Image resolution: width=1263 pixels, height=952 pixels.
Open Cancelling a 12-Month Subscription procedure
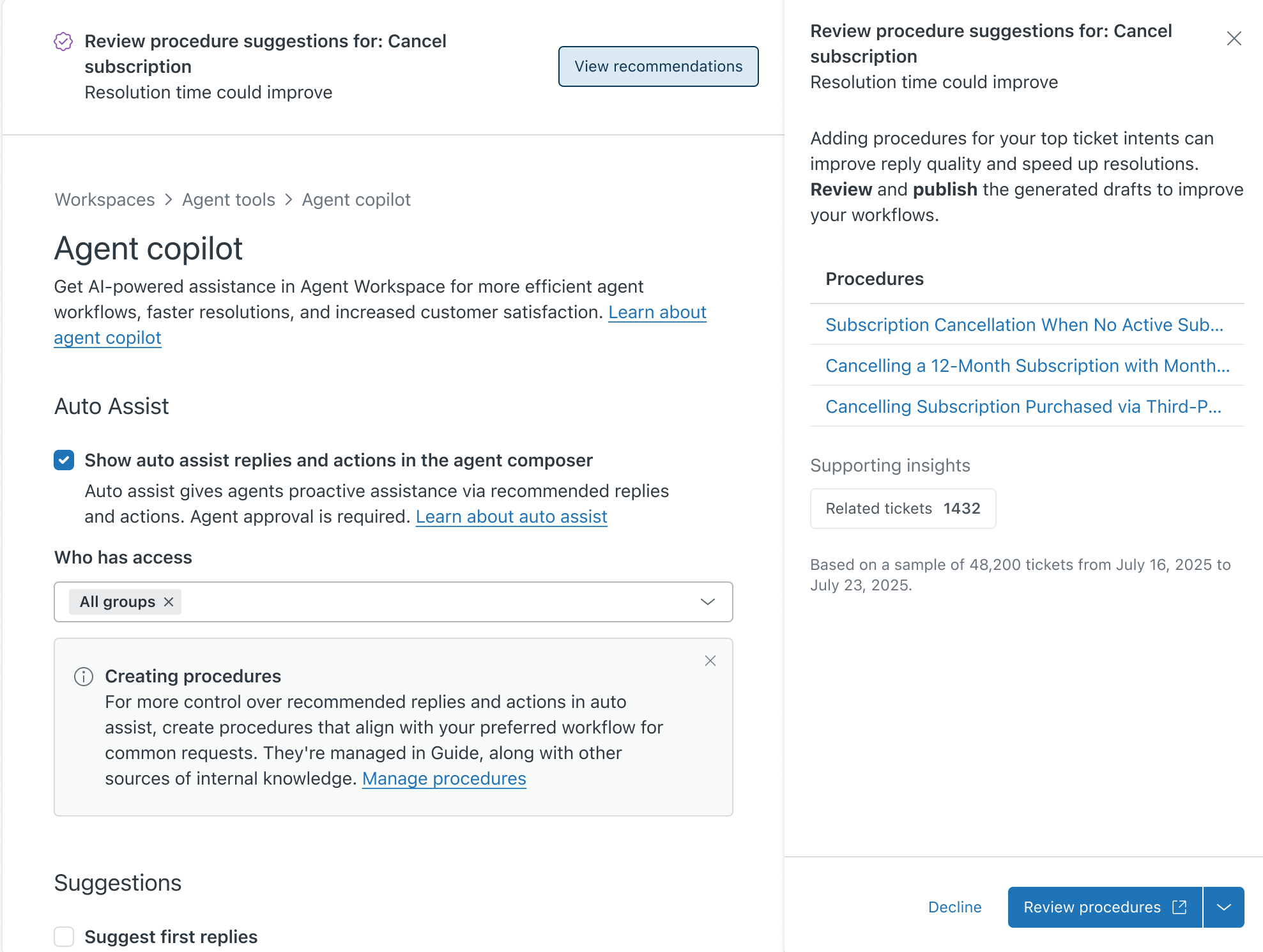coord(1027,365)
